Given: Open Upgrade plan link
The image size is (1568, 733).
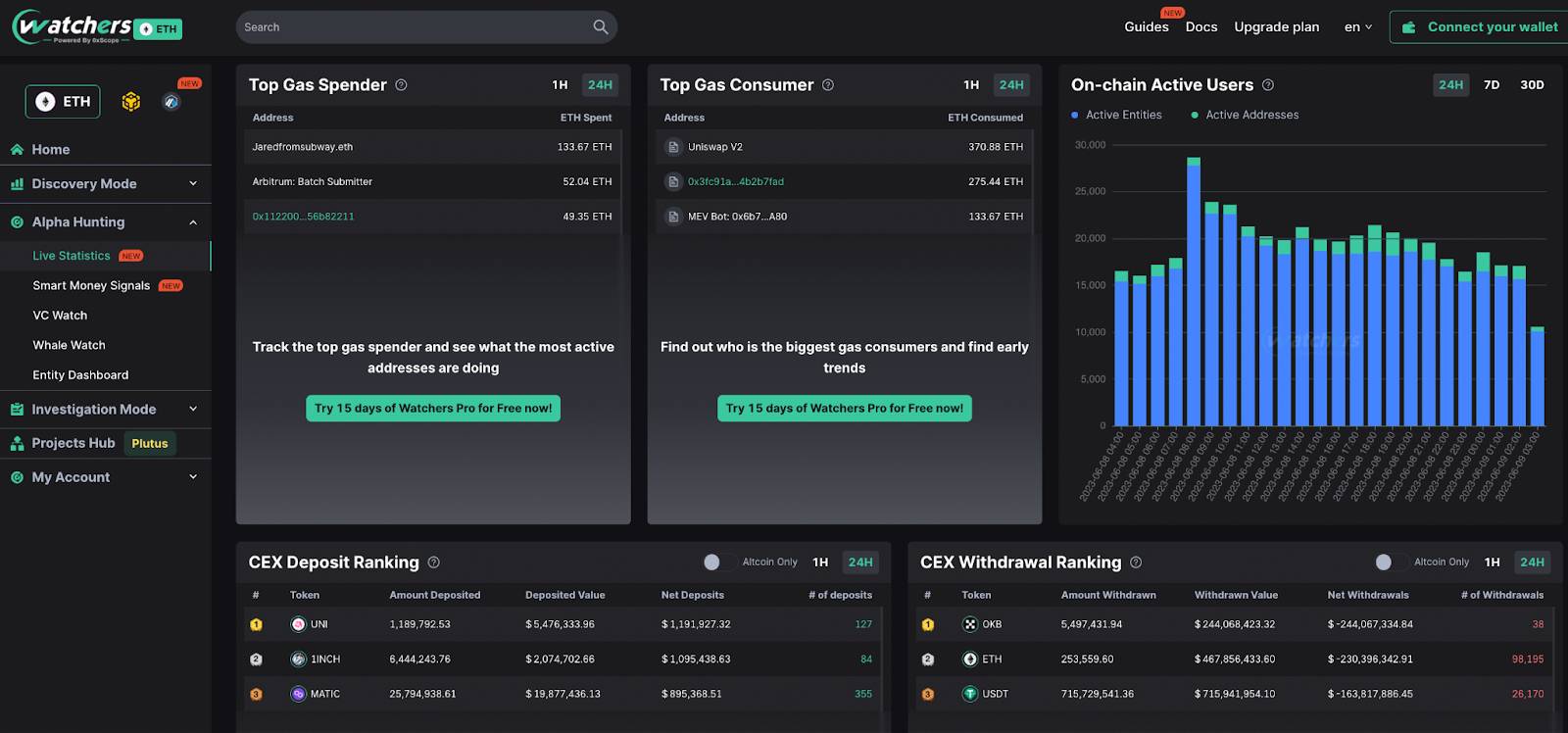Looking at the screenshot, I should tap(1277, 27).
